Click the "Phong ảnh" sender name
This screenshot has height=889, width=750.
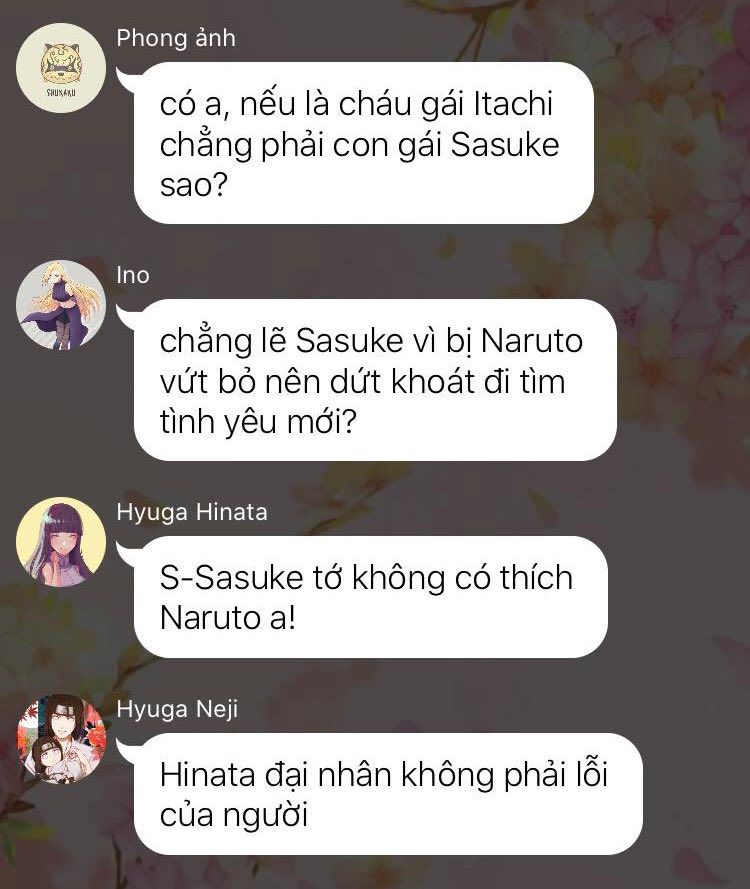tap(176, 39)
